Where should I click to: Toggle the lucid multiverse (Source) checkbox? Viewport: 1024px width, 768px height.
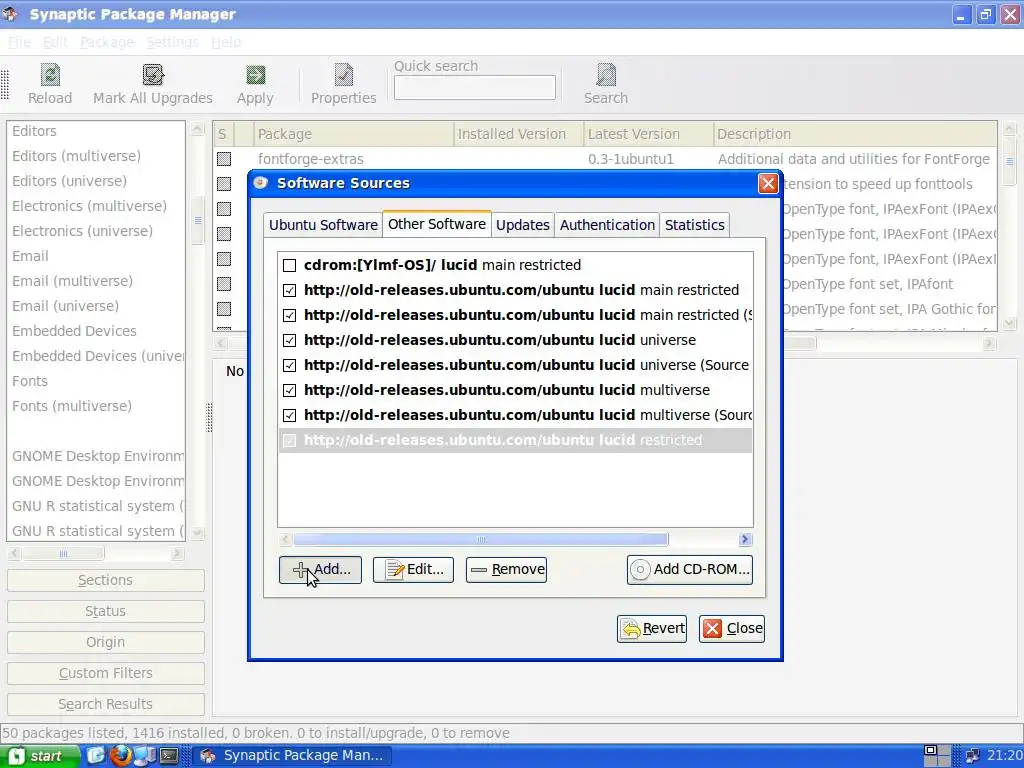tap(289, 415)
